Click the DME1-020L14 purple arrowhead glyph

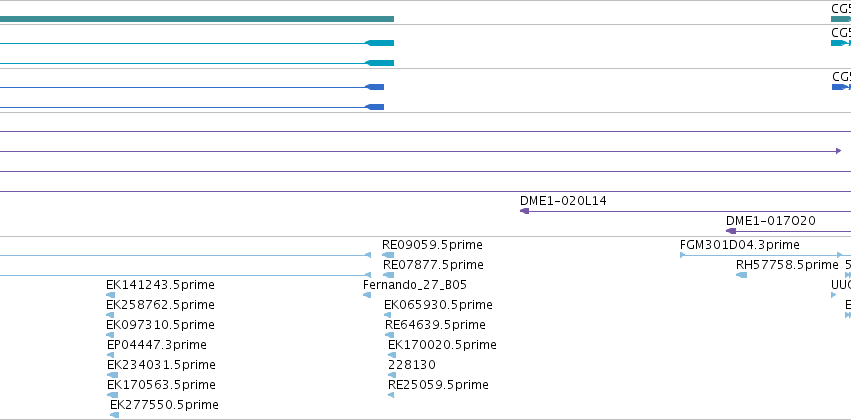tap(524, 211)
